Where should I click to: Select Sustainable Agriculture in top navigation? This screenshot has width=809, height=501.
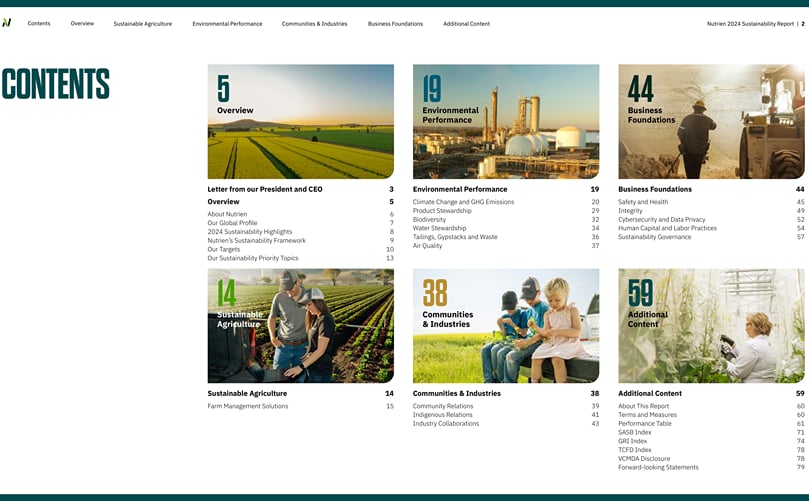pos(143,24)
